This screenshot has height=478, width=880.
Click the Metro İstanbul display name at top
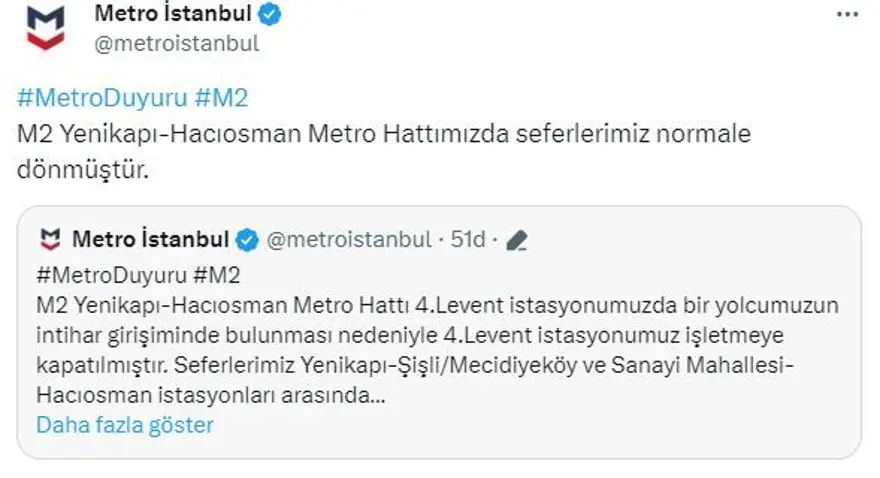pyautogui.click(x=172, y=14)
